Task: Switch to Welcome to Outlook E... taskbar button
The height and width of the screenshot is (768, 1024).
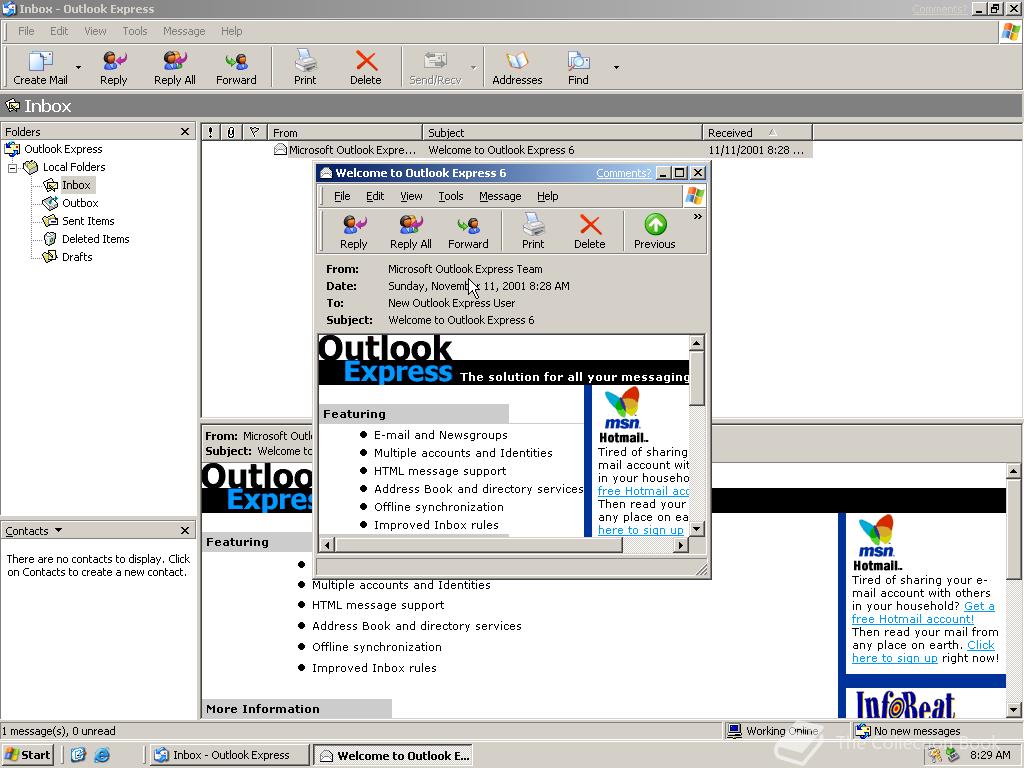Action: coord(393,756)
